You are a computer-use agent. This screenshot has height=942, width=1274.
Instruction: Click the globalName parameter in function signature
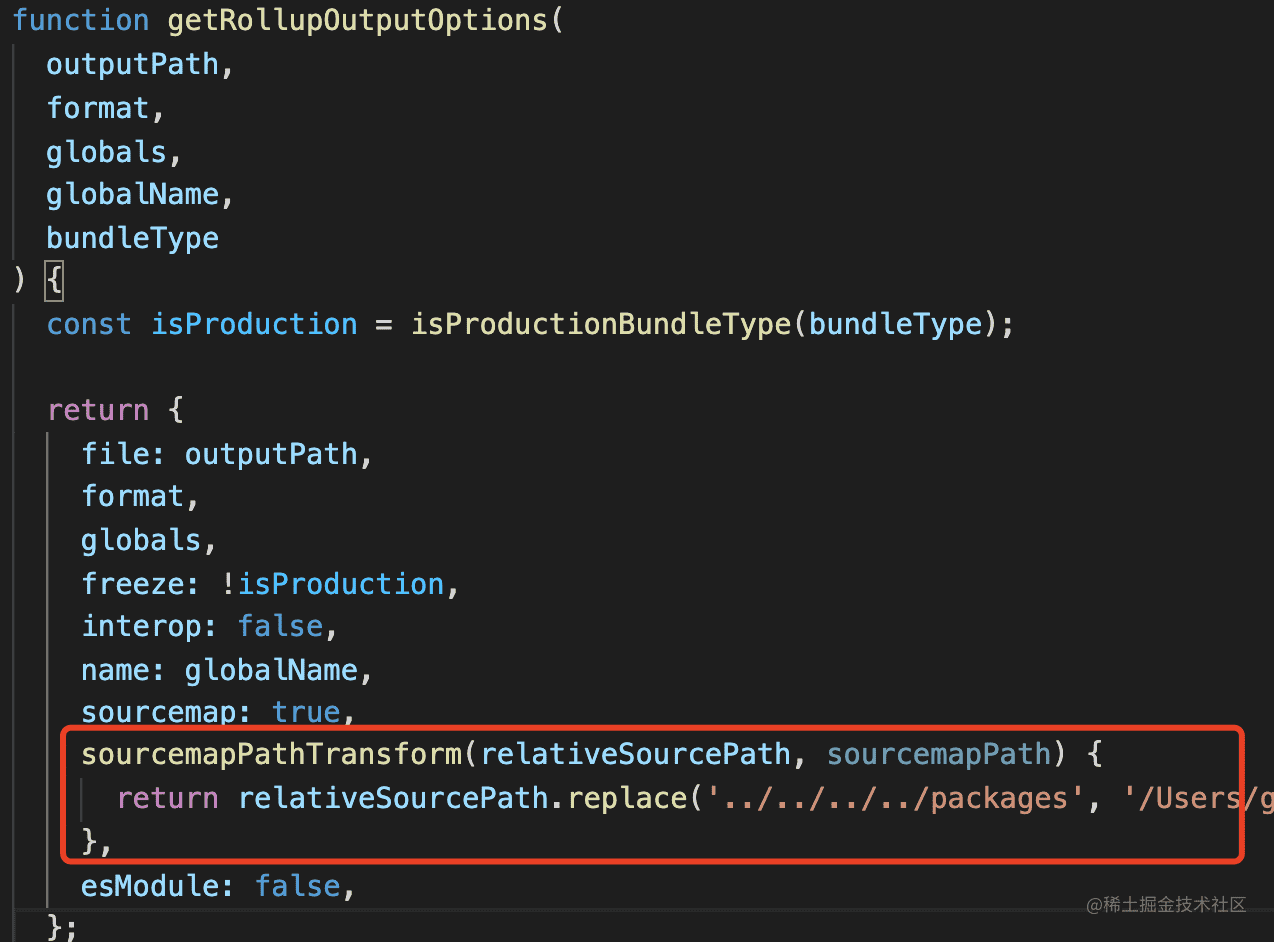(132, 194)
